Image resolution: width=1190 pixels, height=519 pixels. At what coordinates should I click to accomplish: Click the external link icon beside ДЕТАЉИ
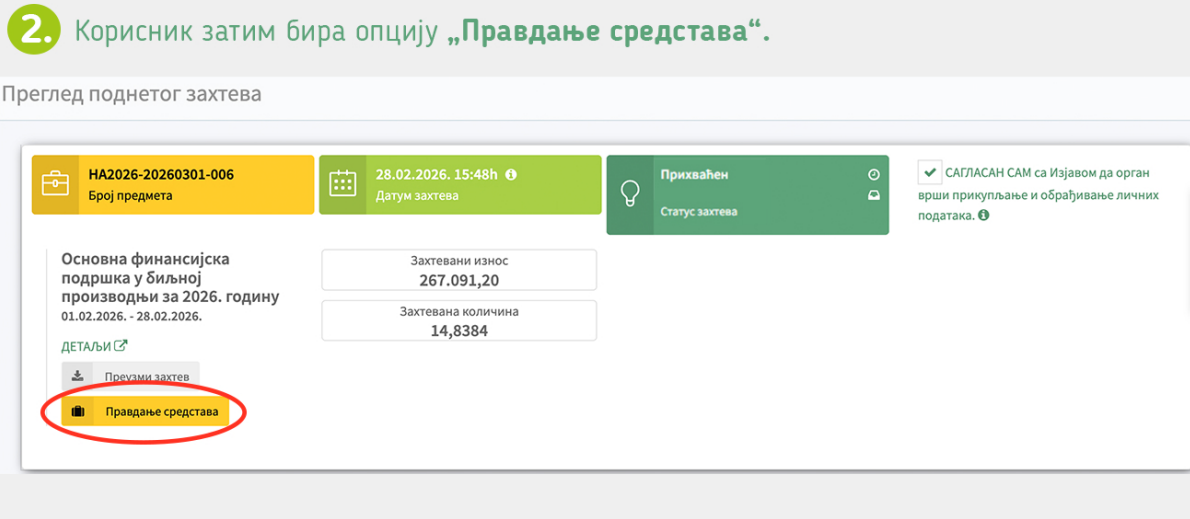pos(121,346)
